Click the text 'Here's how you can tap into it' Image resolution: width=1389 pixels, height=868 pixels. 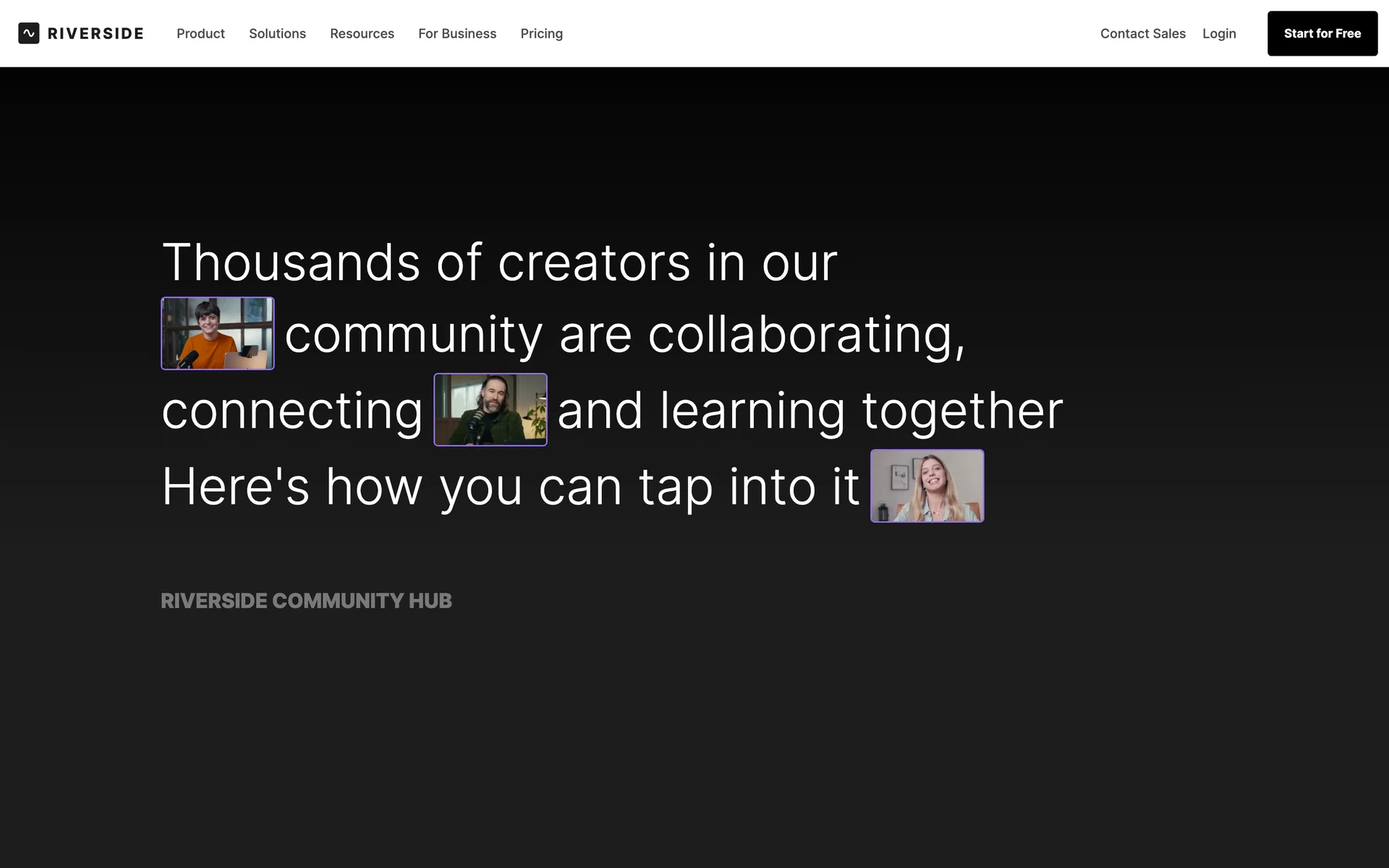click(x=510, y=487)
